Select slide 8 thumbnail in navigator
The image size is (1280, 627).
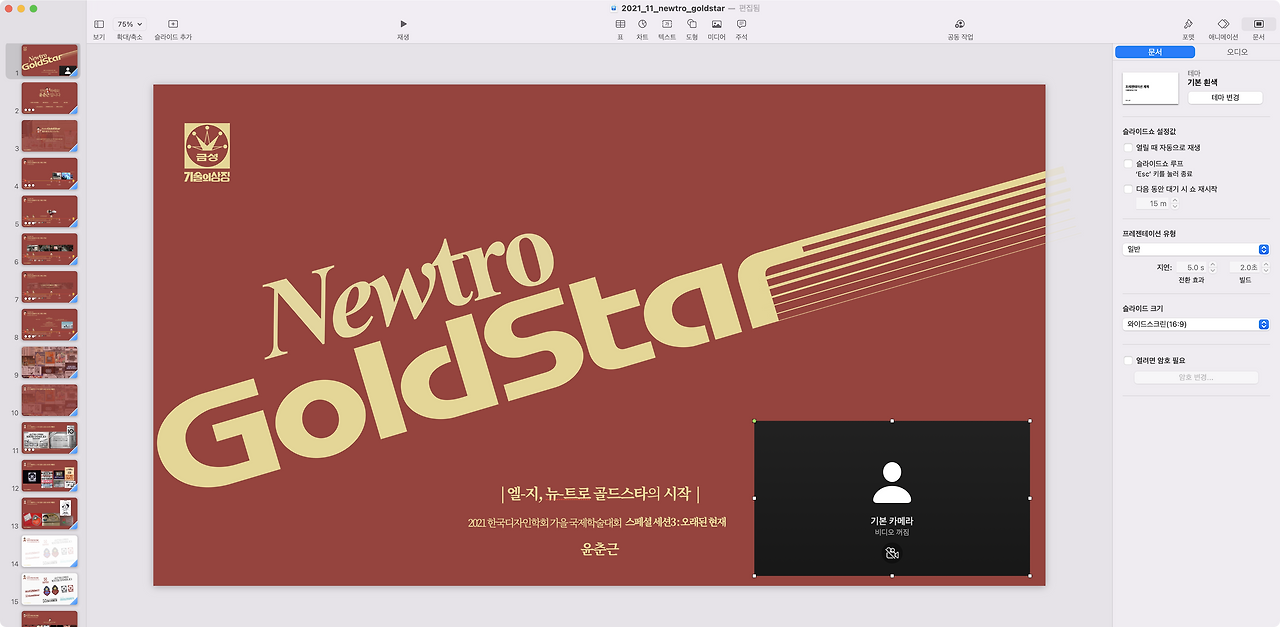49,325
